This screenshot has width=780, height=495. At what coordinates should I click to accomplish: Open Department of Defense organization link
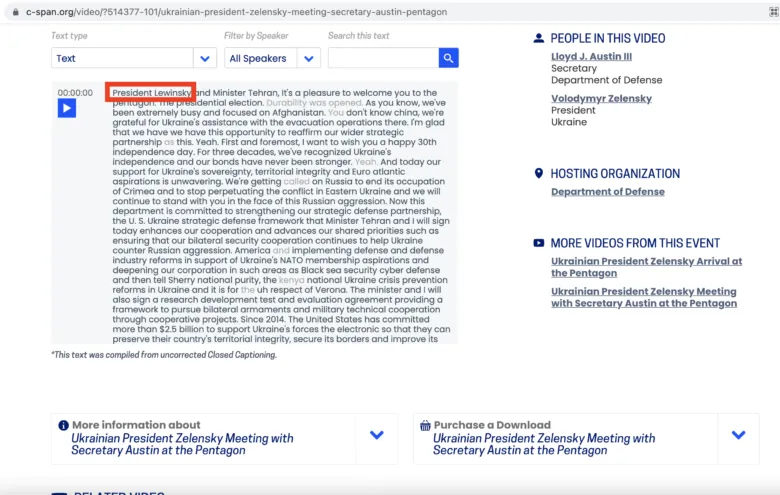click(608, 192)
